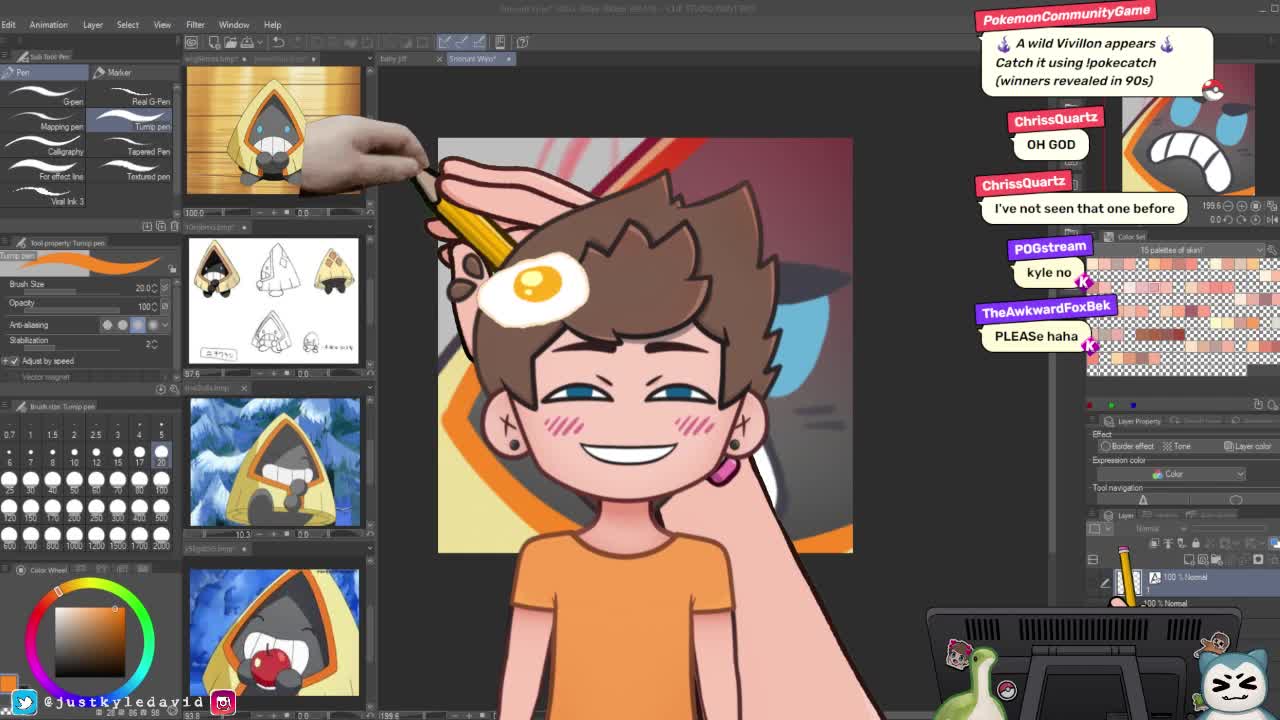Select the Calligraphy brush
The height and width of the screenshot is (720, 1280).
(44, 146)
